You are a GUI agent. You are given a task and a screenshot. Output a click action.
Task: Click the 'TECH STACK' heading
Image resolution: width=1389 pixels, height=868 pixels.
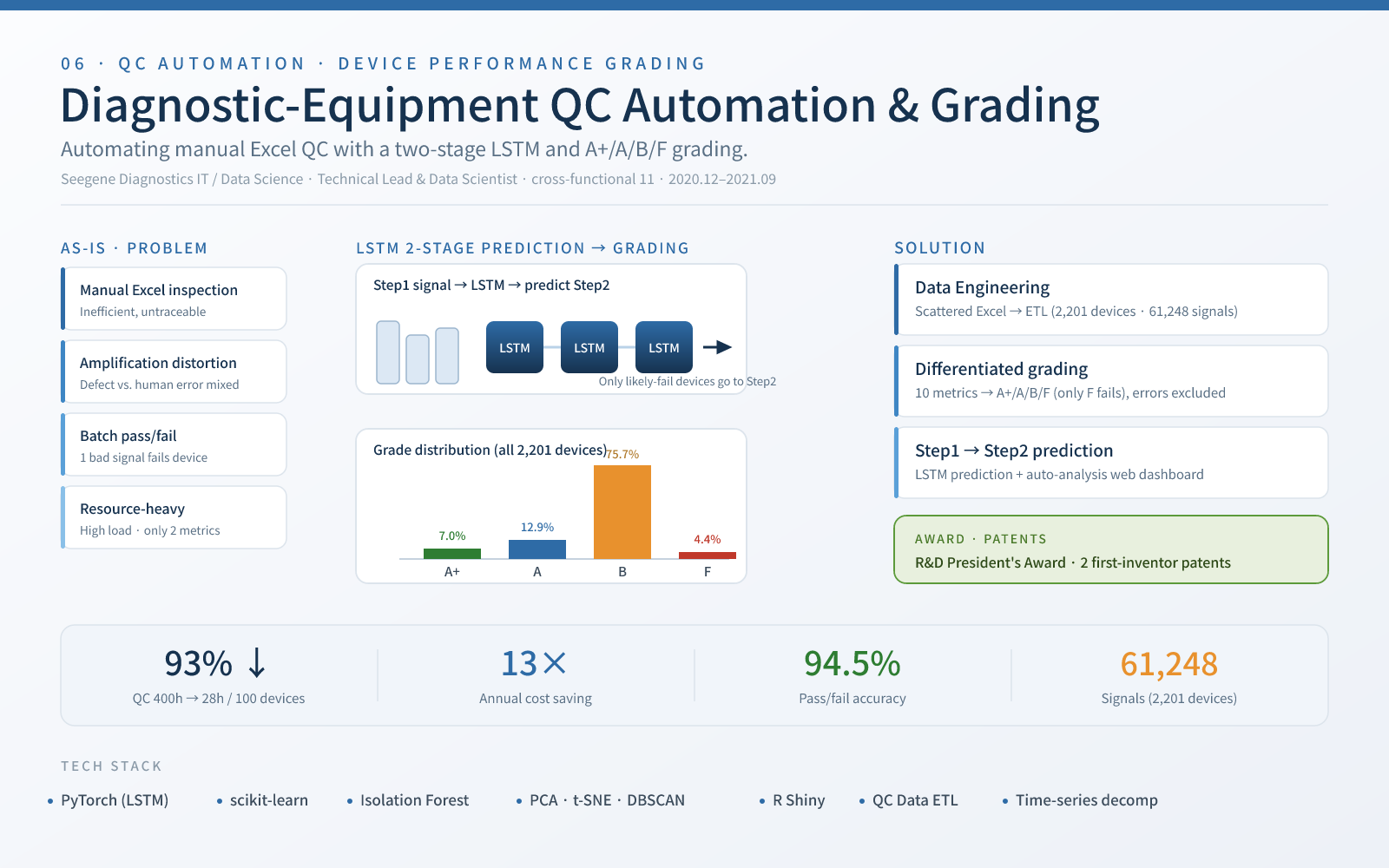point(111,766)
